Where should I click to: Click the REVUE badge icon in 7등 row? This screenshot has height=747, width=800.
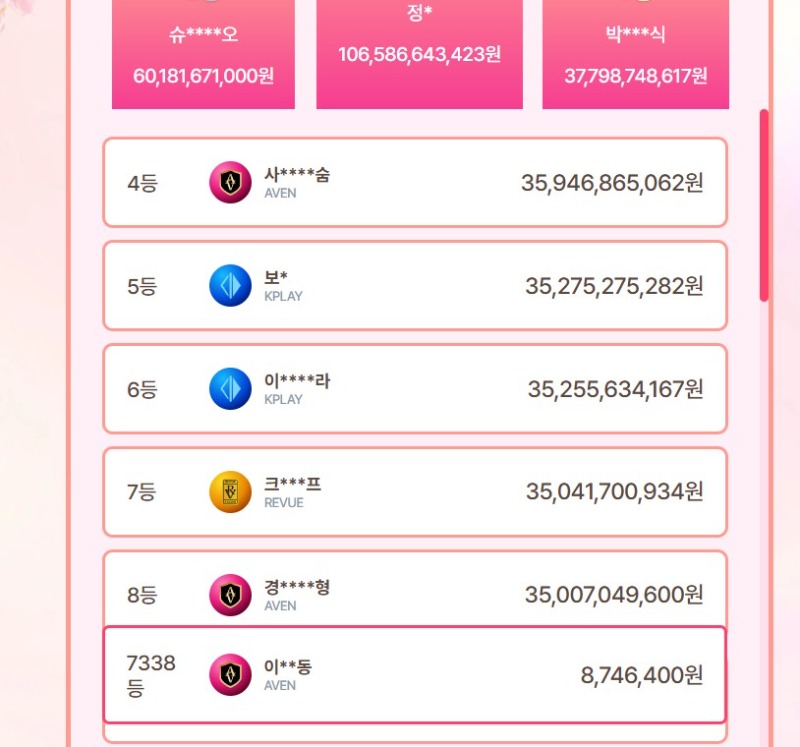tap(230, 492)
